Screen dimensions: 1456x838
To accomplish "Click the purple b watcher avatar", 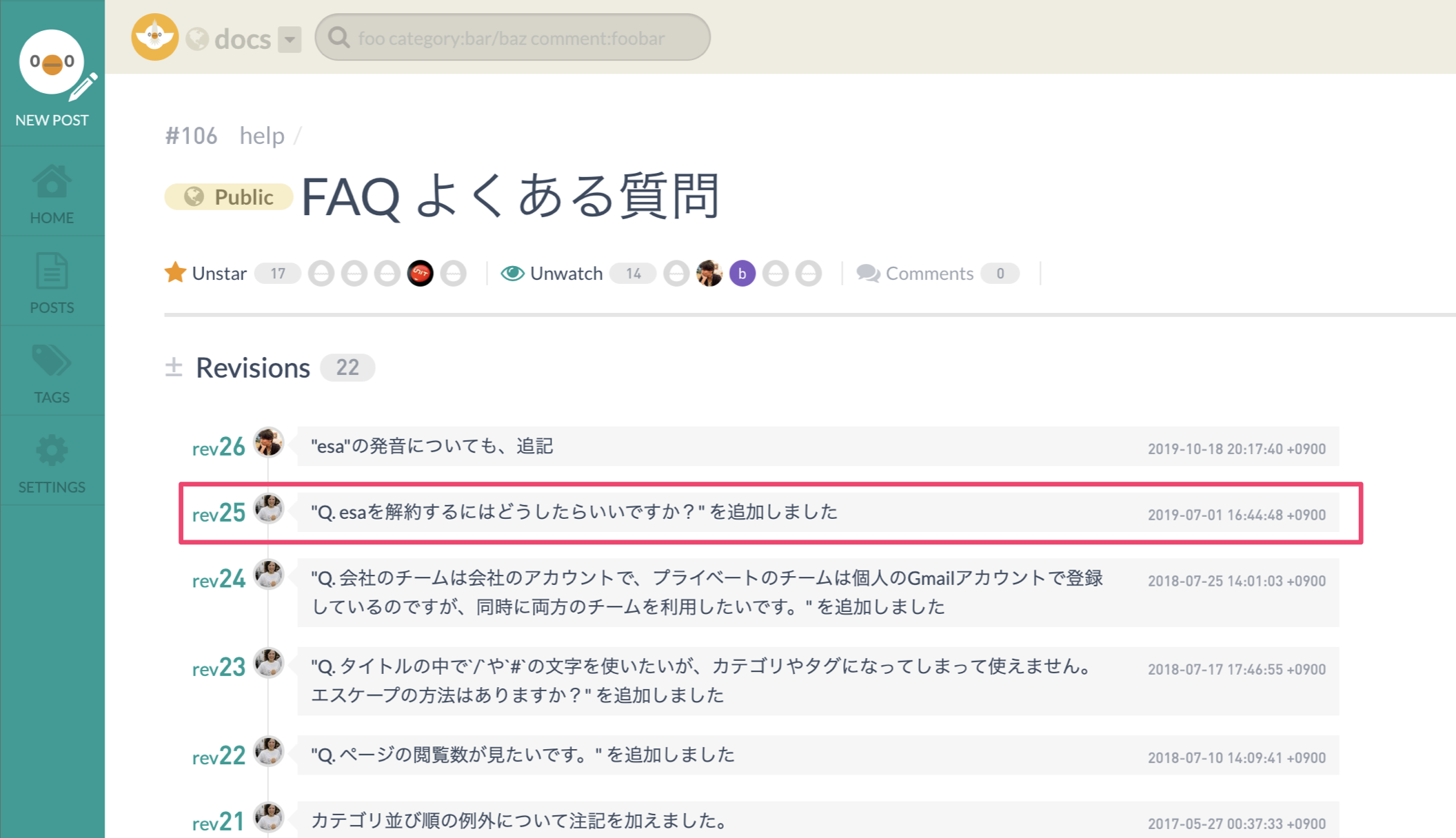I will click(742, 274).
